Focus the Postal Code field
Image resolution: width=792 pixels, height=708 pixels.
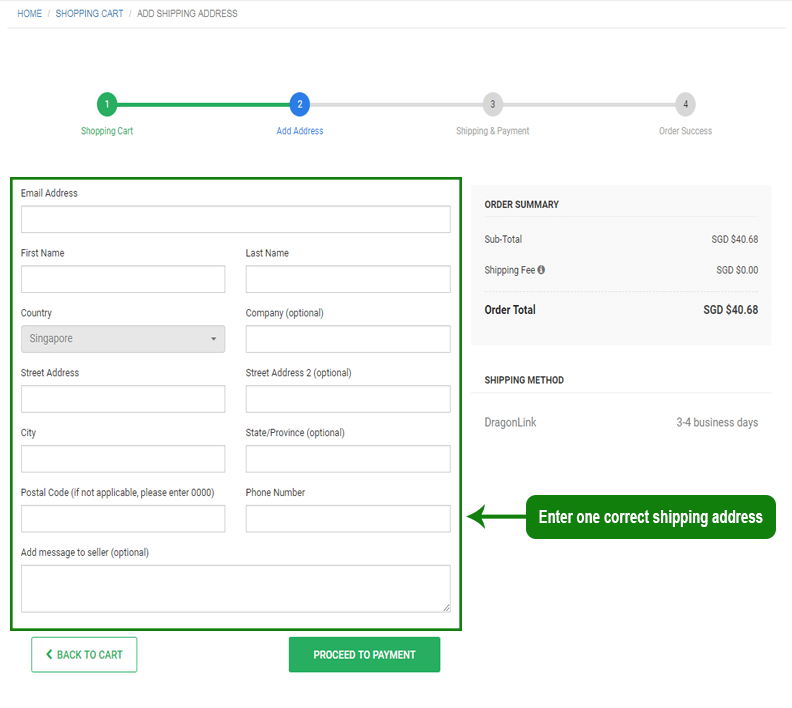point(123,518)
